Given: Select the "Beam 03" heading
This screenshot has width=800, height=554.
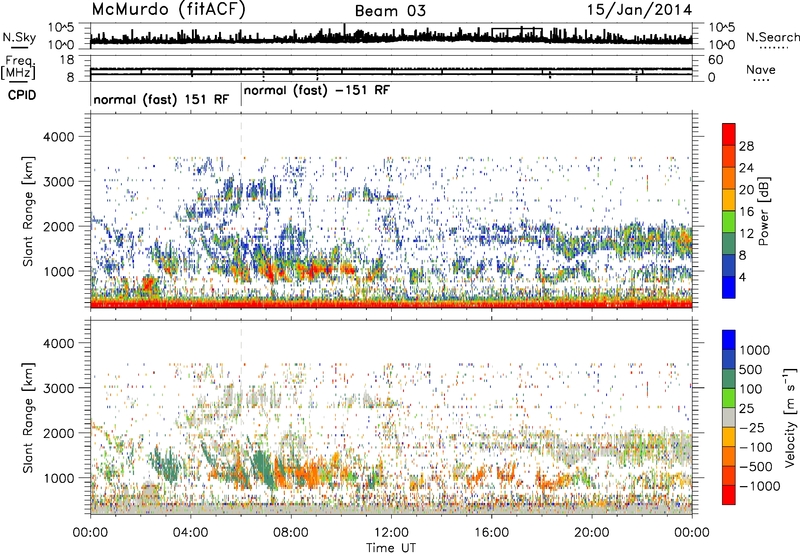Looking at the screenshot, I should (x=390, y=11).
